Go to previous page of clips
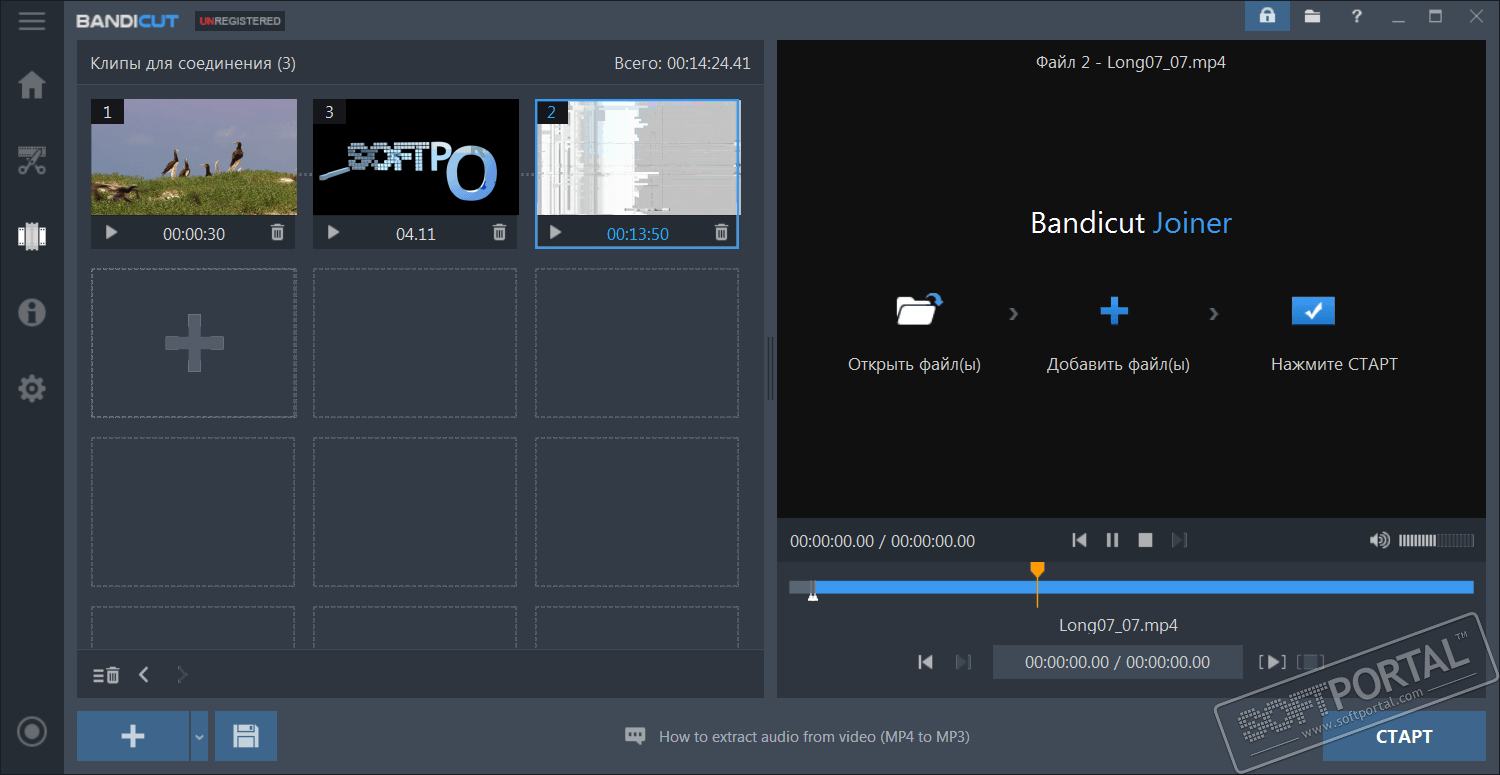This screenshot has height=775, width=1500. point(144,675)
